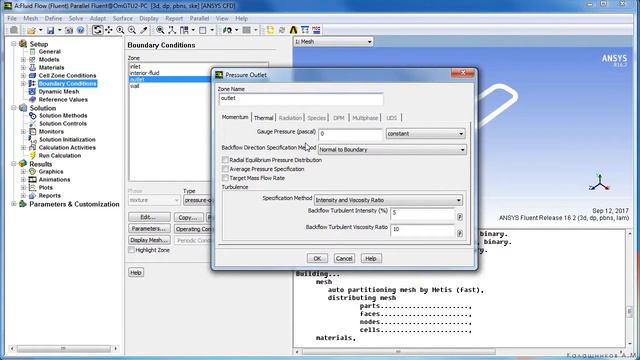Click the Reference Values icon in tree

click(x=33, y=100)
